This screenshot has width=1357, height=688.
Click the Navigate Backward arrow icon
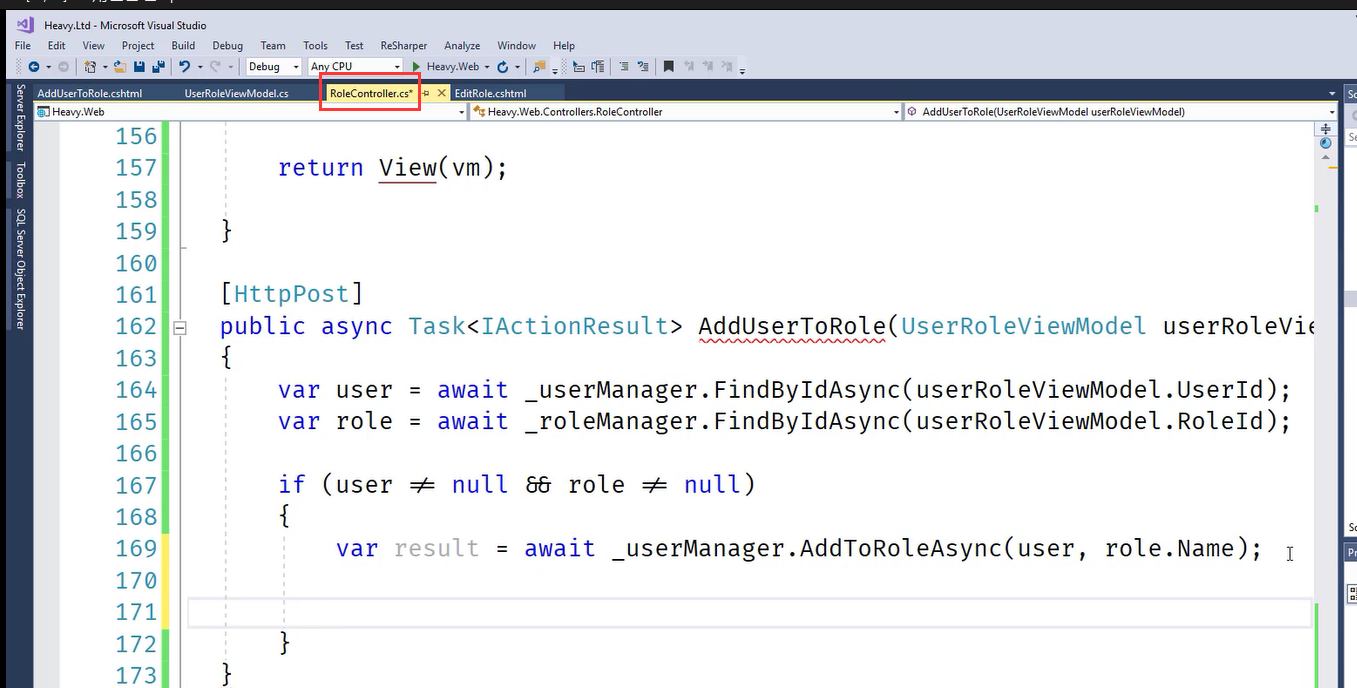34,67
